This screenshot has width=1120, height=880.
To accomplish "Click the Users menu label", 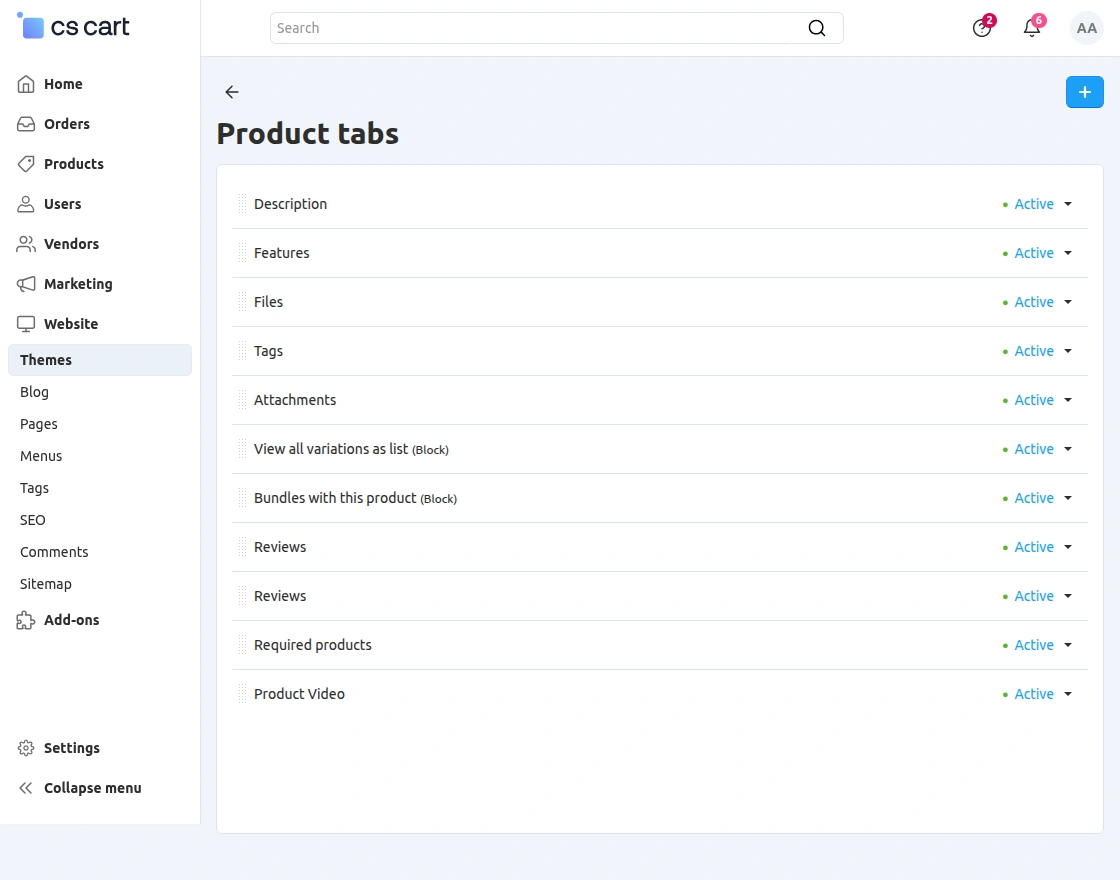I will tap(63, 204).
